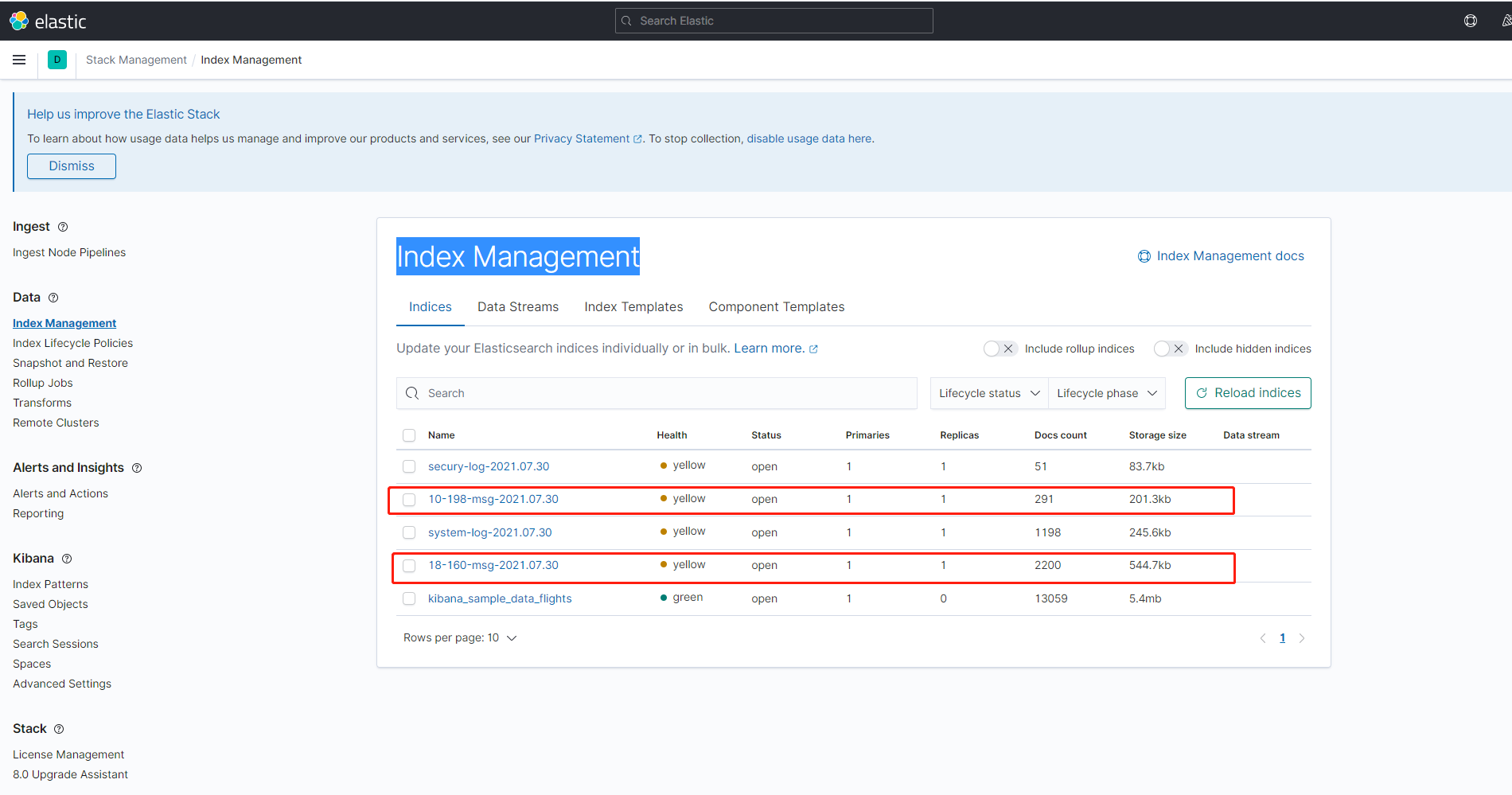Sort by the Storage size column header

(1158, 435)
